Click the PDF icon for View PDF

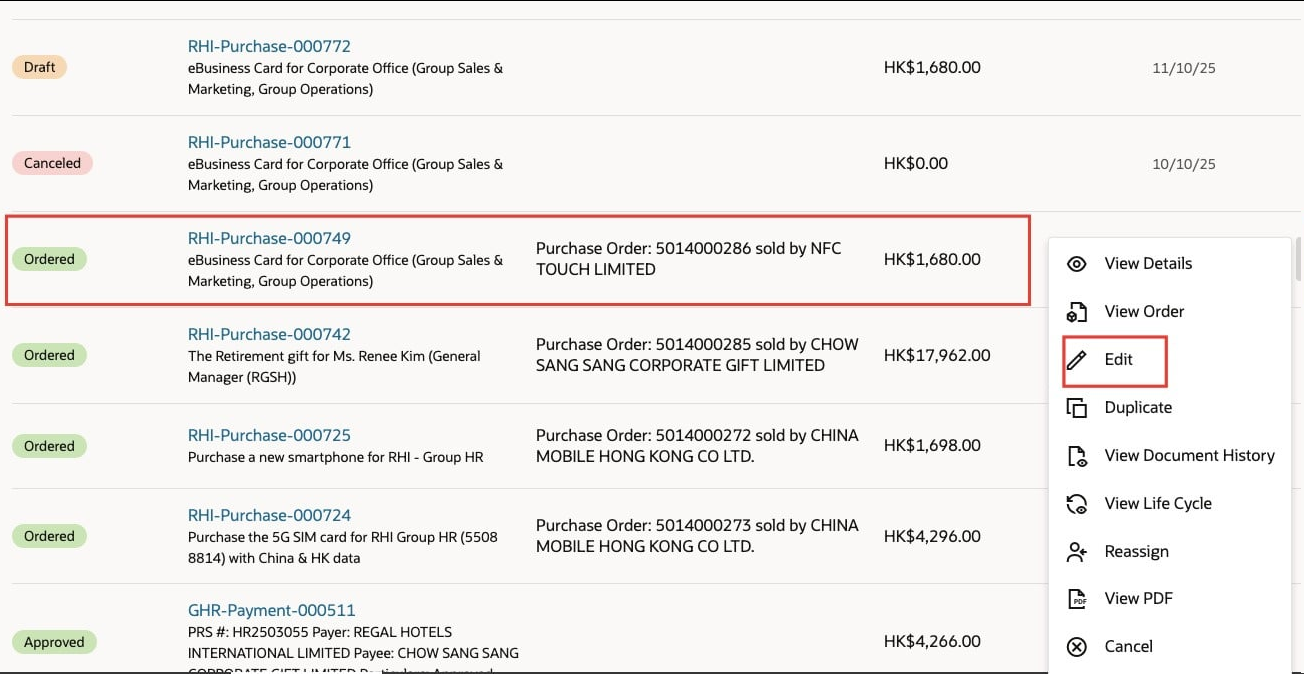1077,599
